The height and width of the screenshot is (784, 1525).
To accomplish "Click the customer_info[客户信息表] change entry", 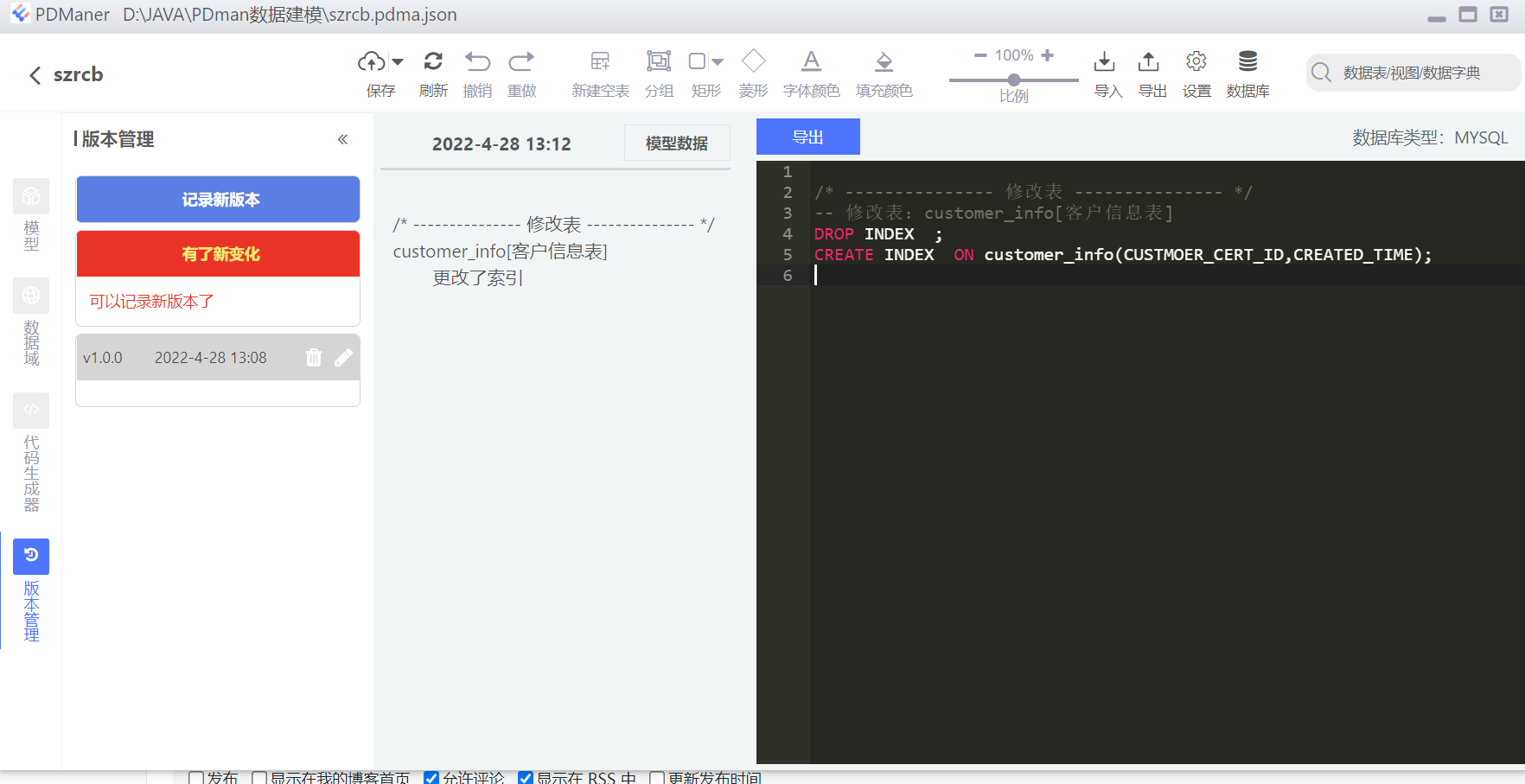I will [500, 252].
